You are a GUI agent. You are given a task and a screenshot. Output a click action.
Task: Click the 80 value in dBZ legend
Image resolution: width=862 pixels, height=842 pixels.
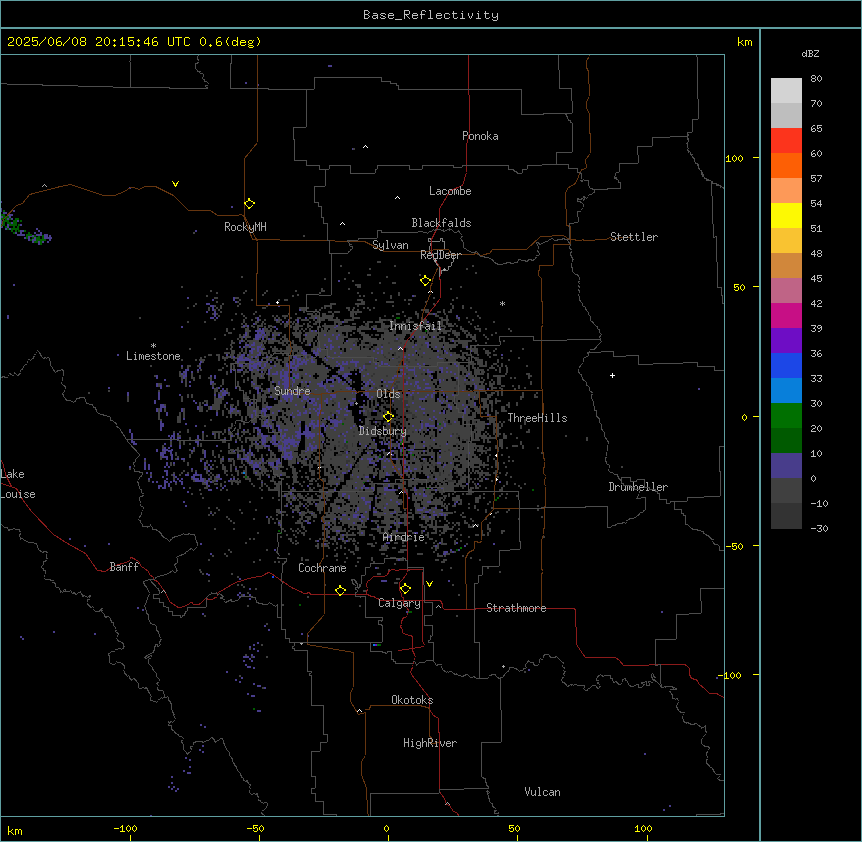pos(816,79)
